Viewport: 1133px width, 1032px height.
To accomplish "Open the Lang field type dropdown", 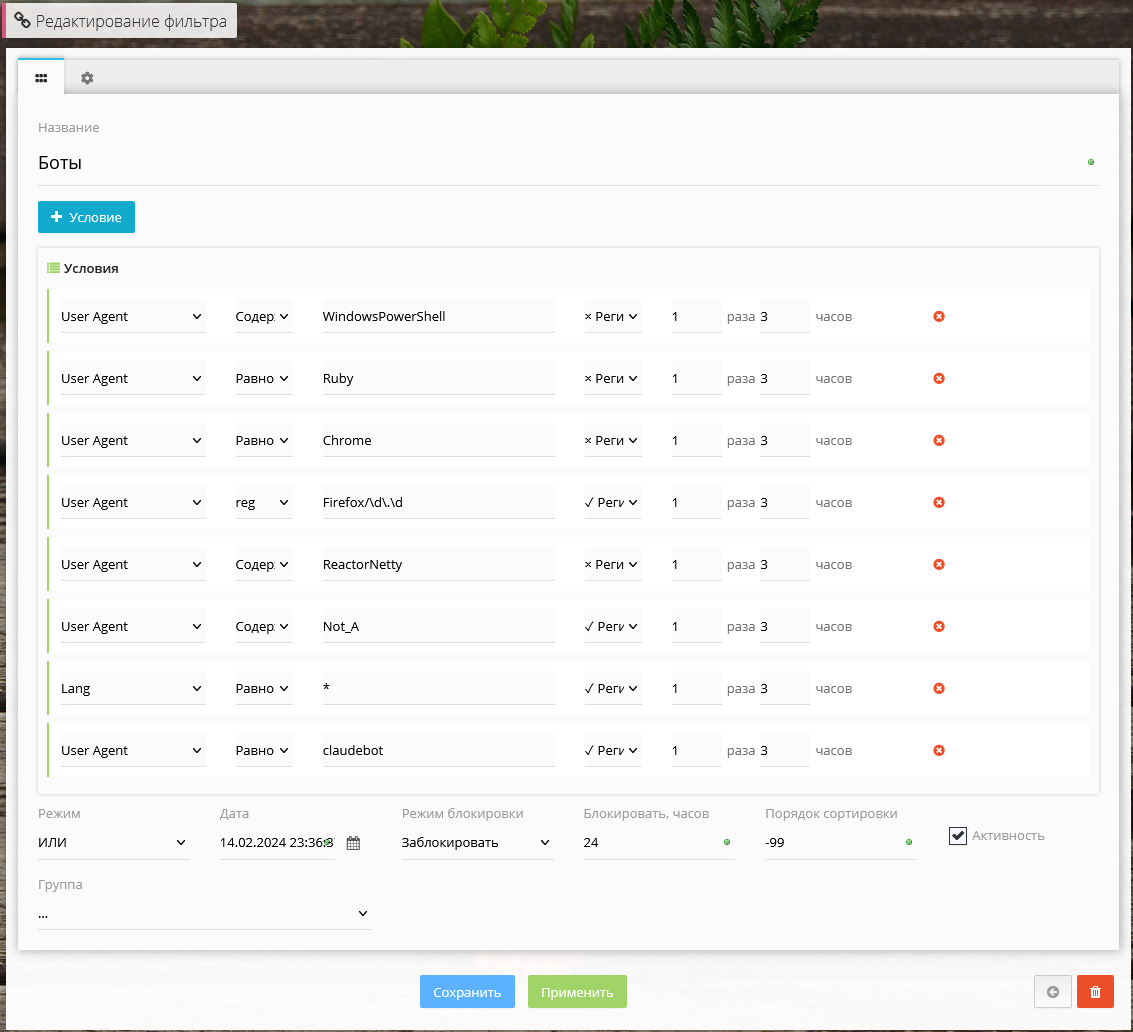I will pos(132,689).
